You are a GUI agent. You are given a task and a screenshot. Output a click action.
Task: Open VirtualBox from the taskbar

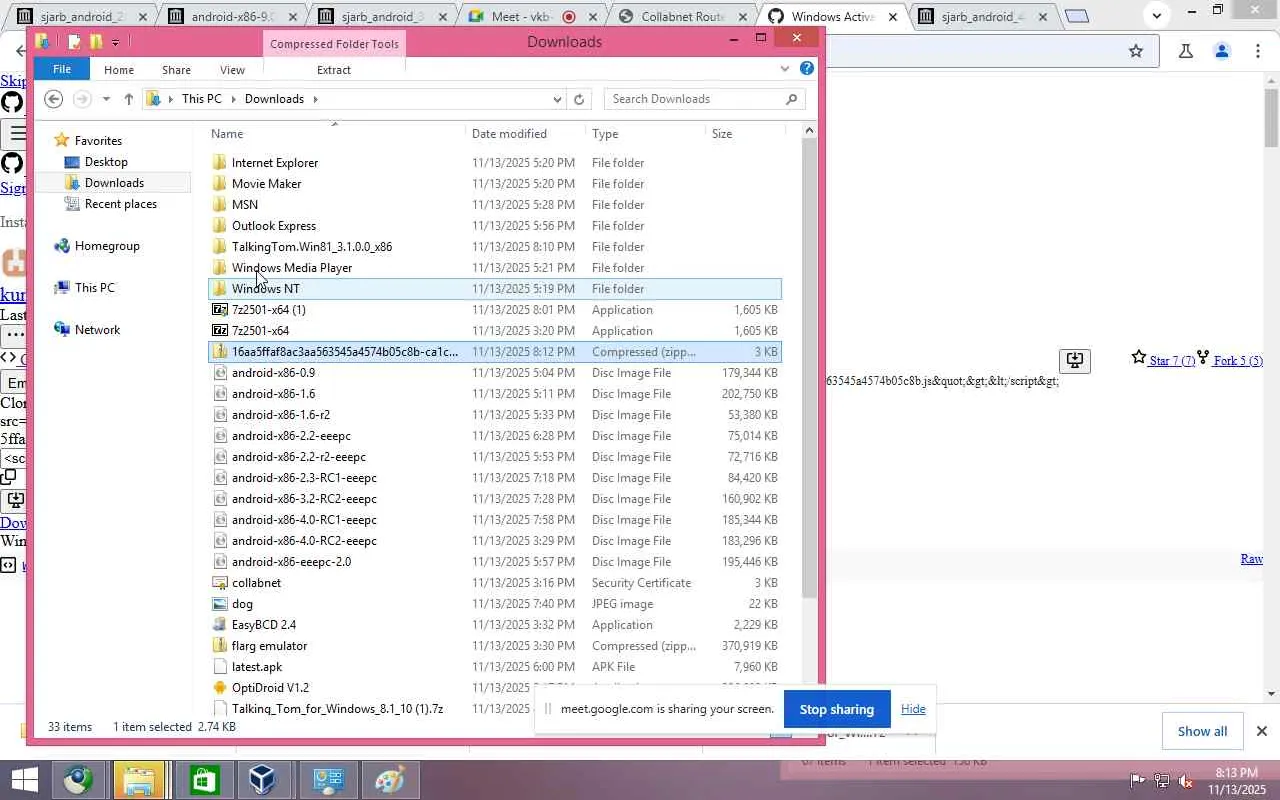click(262, 780)
